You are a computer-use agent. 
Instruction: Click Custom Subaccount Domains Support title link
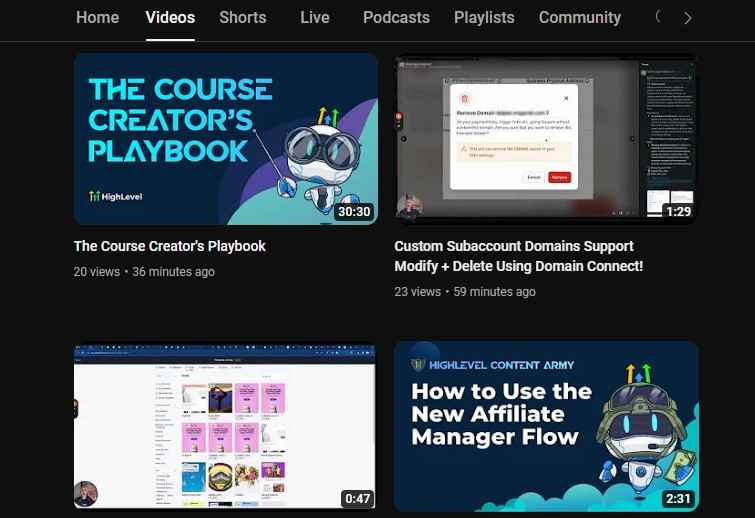519,256
